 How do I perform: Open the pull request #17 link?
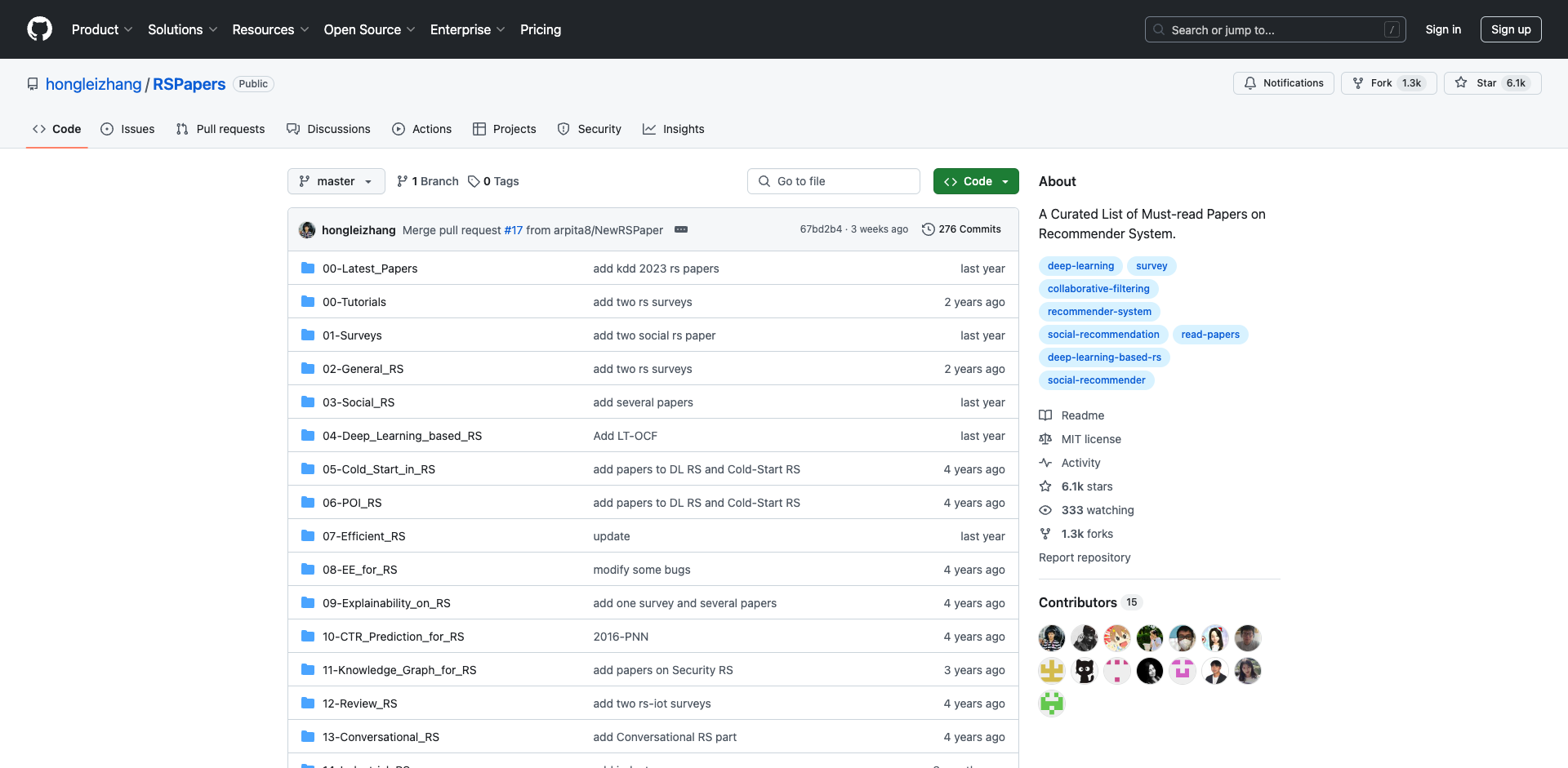(513, 230)
